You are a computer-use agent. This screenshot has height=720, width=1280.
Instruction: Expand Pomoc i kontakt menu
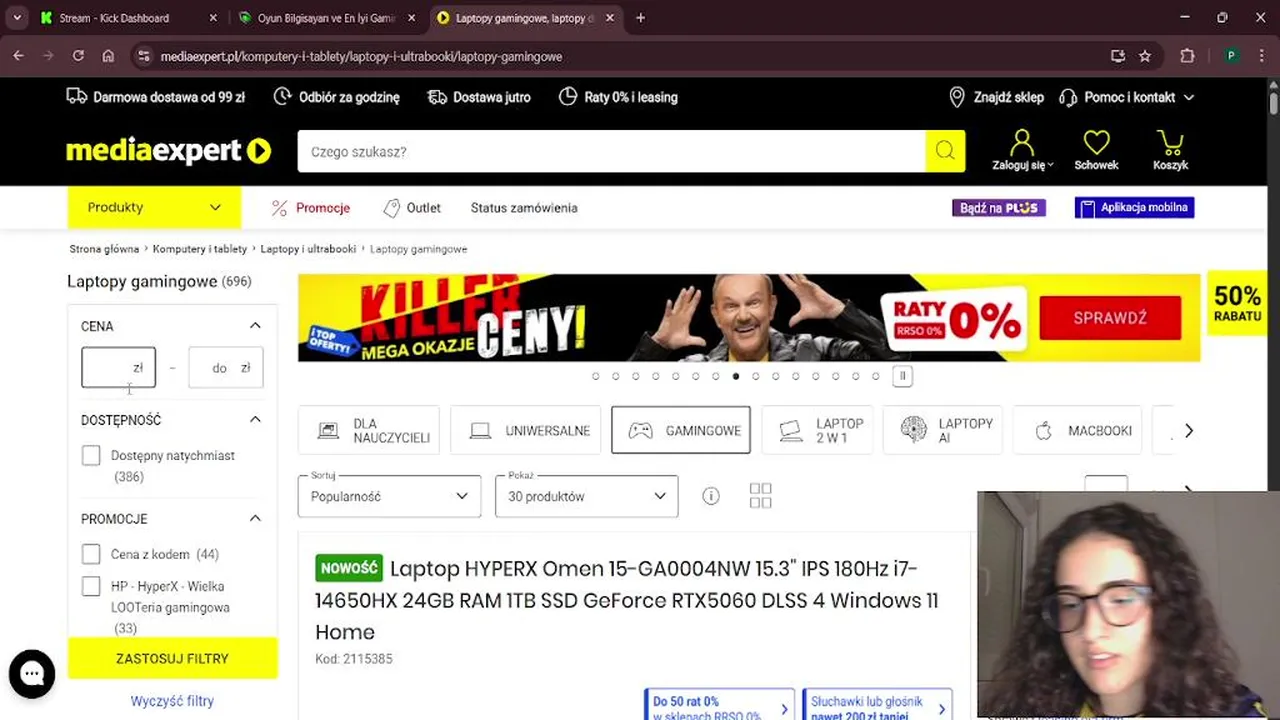(x=1127, y=97)
